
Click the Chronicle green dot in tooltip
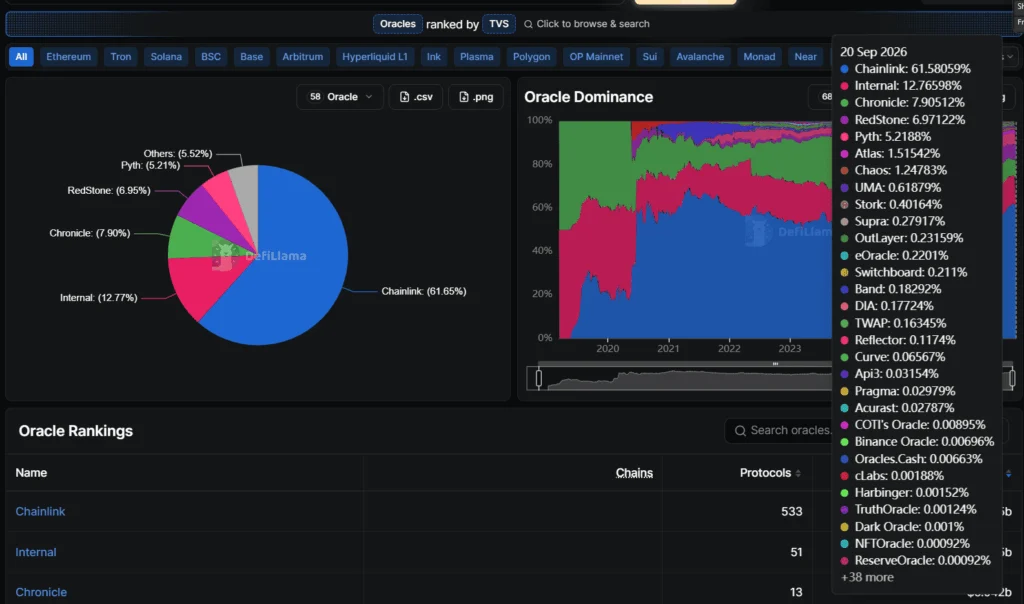tap(844, 103)
